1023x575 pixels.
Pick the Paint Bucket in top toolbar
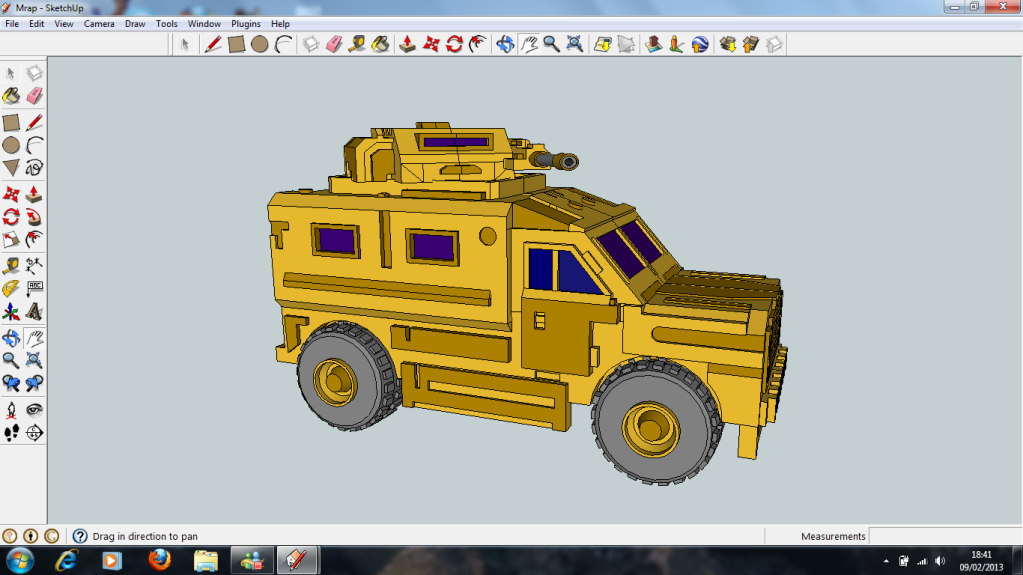[380, 44]
